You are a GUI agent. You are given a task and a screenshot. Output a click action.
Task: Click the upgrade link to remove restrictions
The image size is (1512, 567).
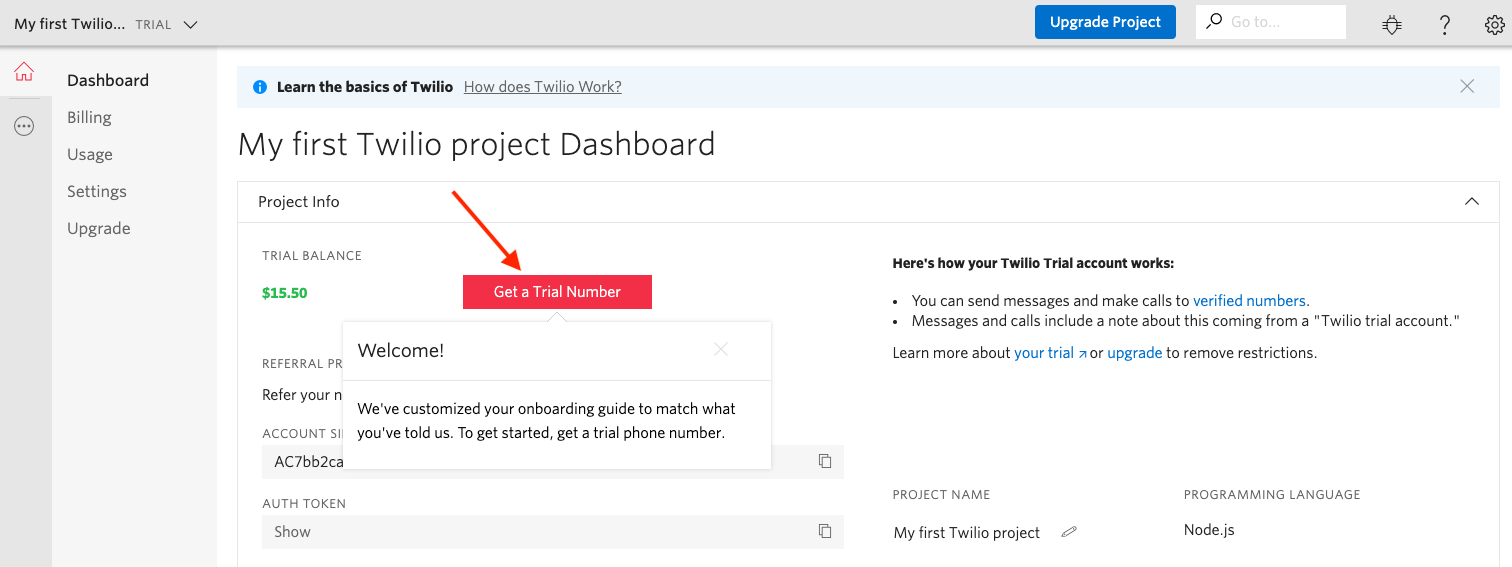tap(1134, 353)
